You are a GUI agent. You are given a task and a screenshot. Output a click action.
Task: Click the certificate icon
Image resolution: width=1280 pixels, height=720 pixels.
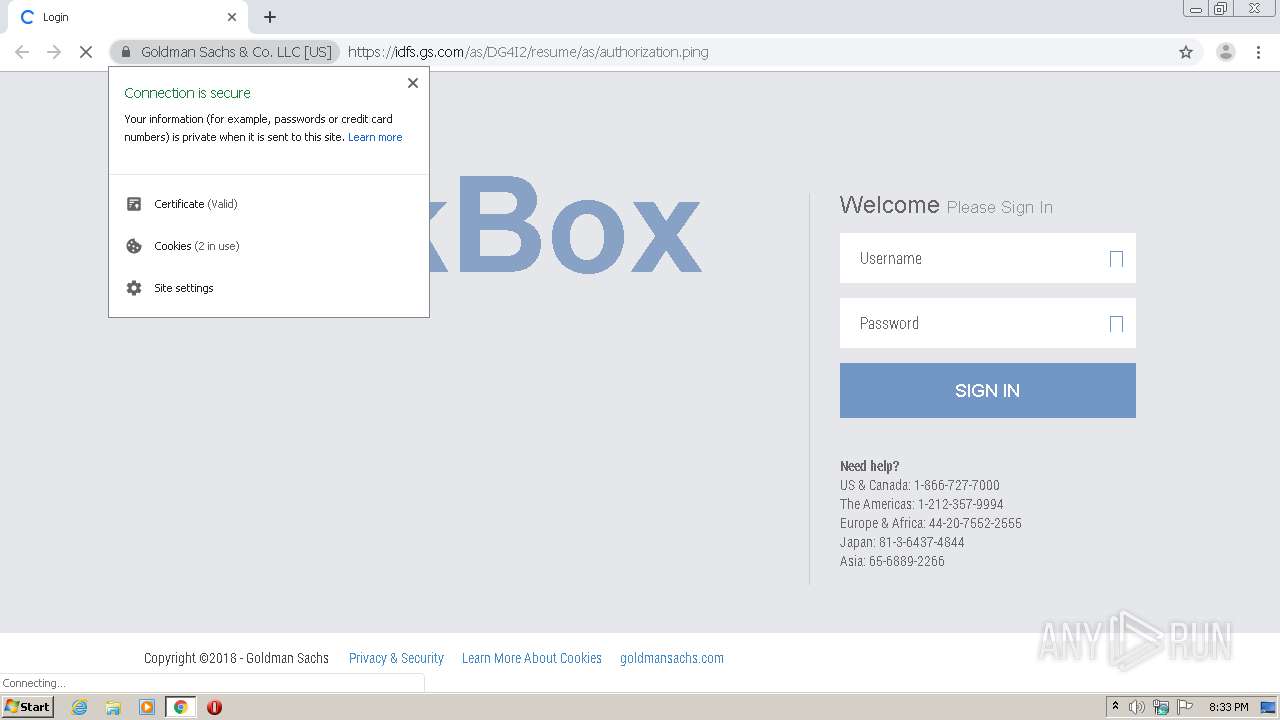(134, 204)
